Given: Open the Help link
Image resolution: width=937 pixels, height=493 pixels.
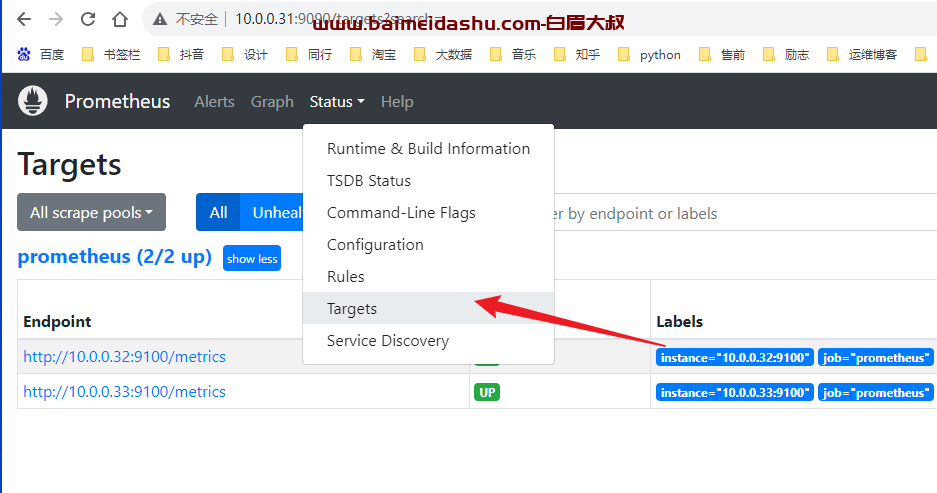Looking at the screenshot, I should [x=397, y=102].
